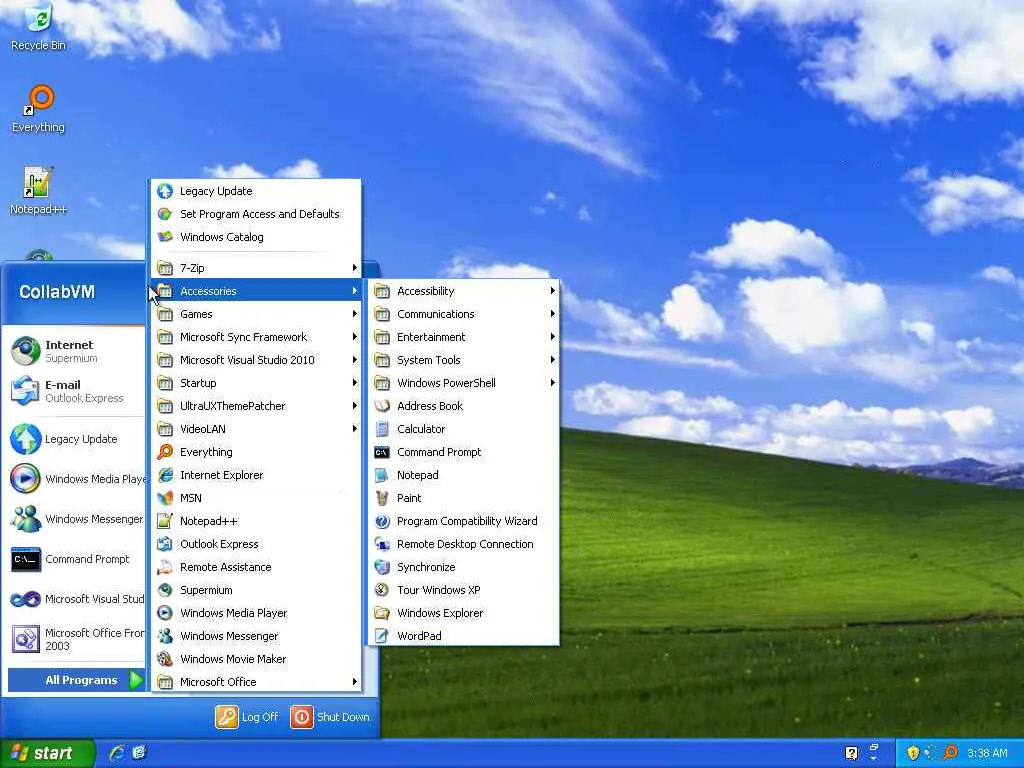The width and height of the screenshot is (1024, 768).
Task: Click the taskbar clock showing 3:38 AM
Action: click(x=987, y=753)
